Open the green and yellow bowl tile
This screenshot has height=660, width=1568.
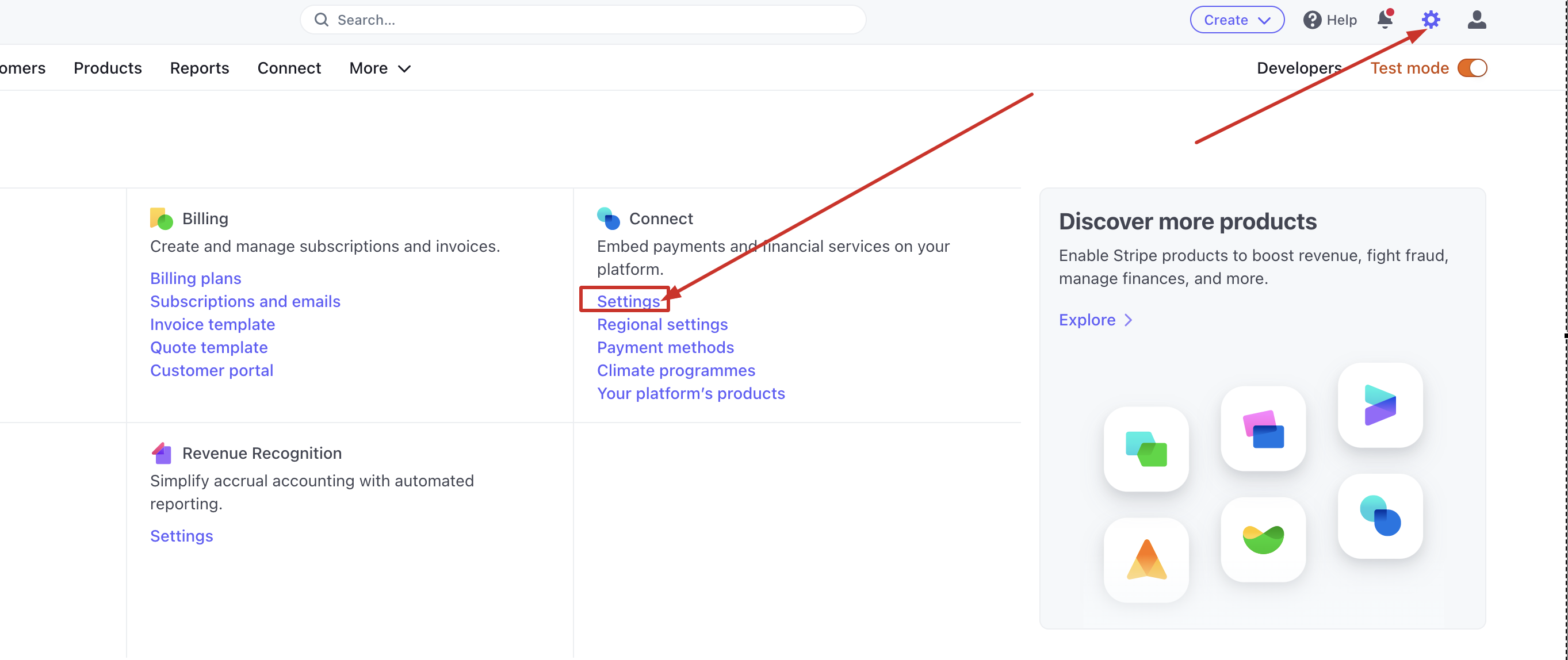click(x=1263, y=539)
